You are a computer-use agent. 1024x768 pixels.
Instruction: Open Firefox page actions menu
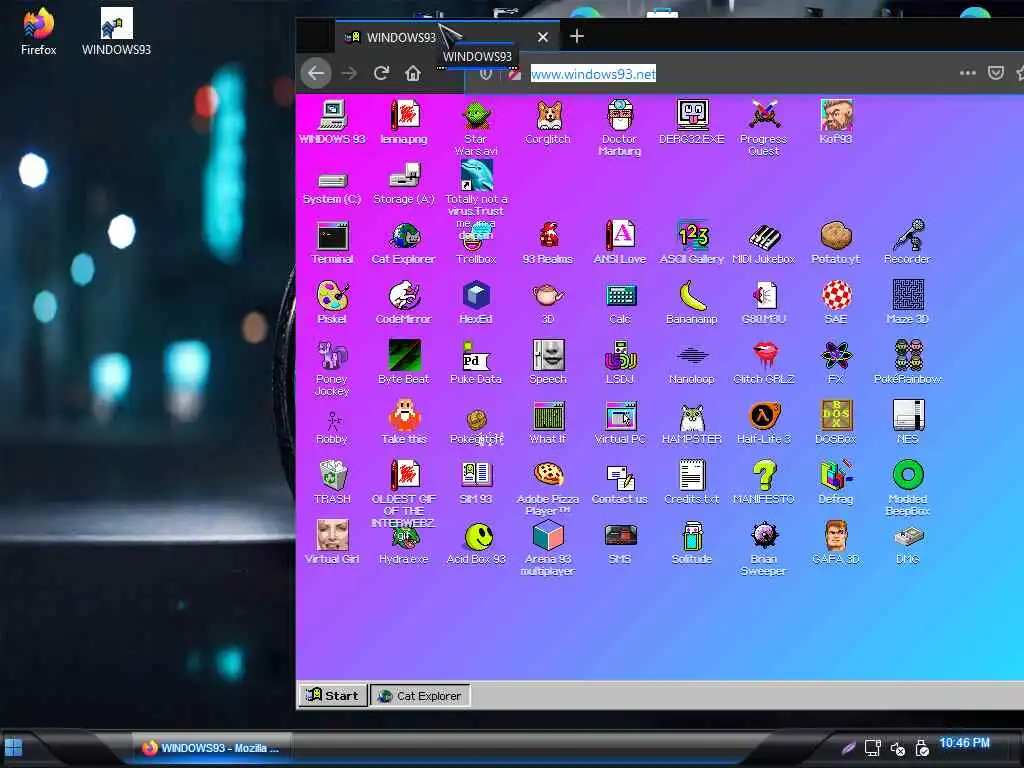click(x=968, y=72)
